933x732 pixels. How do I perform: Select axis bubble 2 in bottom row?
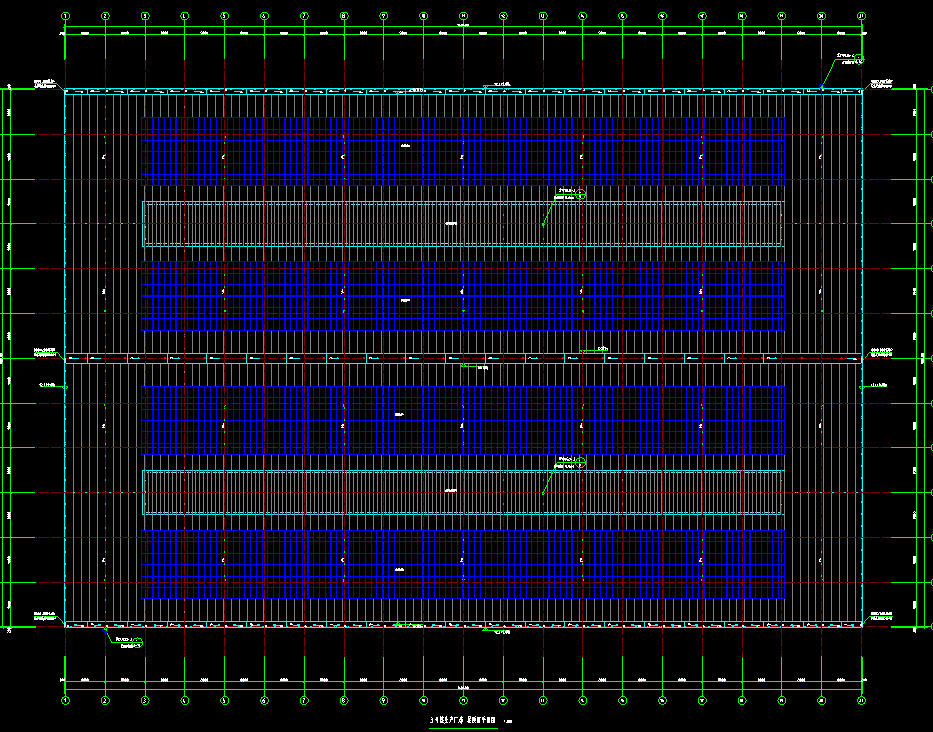coord(105,701)
